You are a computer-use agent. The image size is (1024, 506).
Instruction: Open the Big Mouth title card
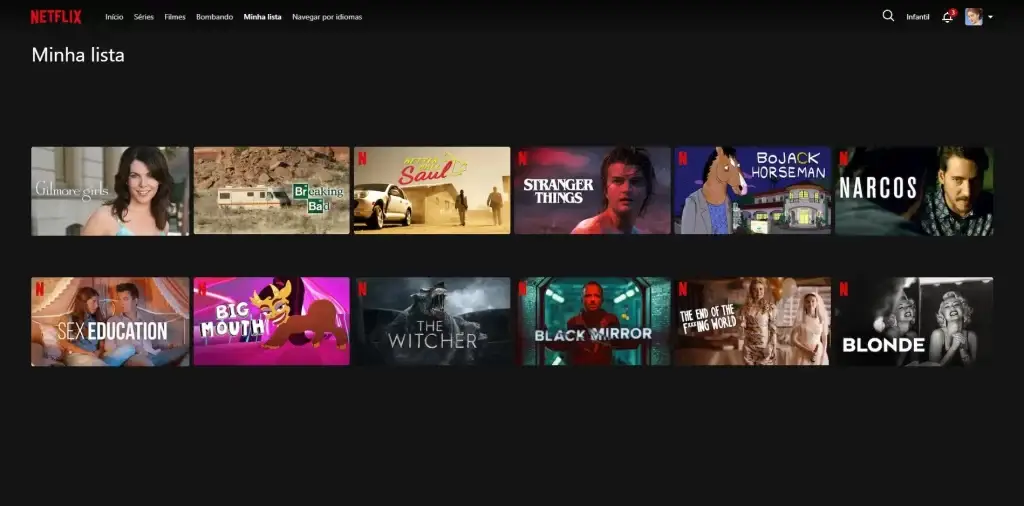(272, 321)
